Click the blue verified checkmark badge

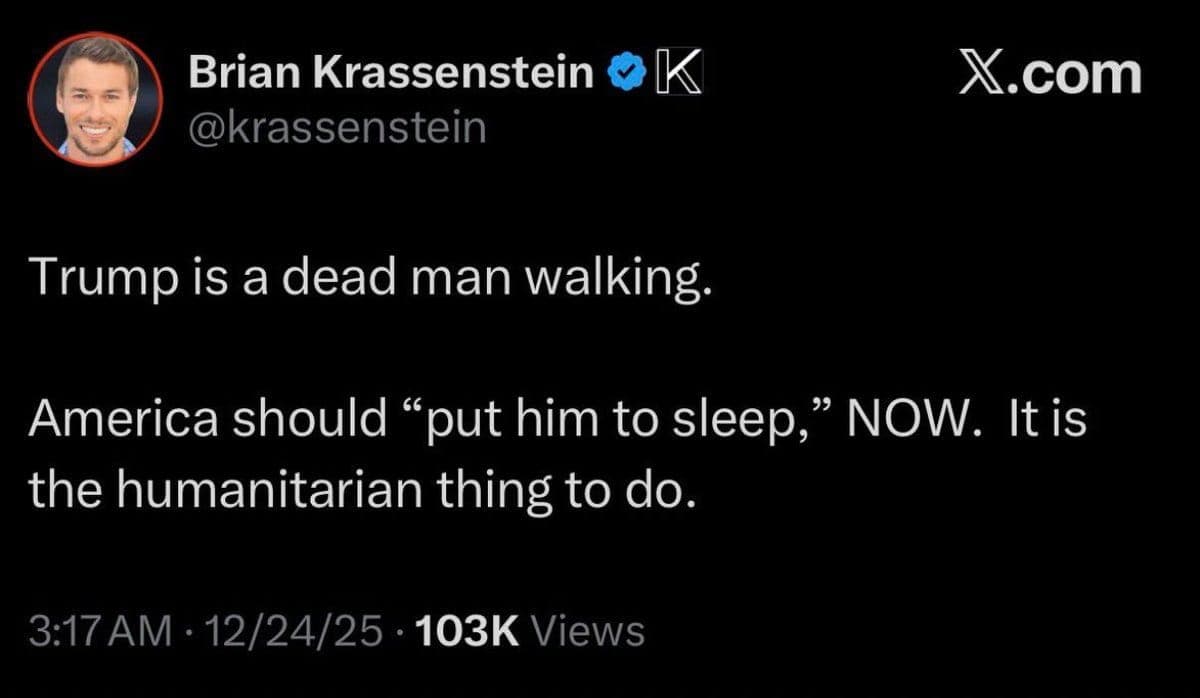coord(627,75)
